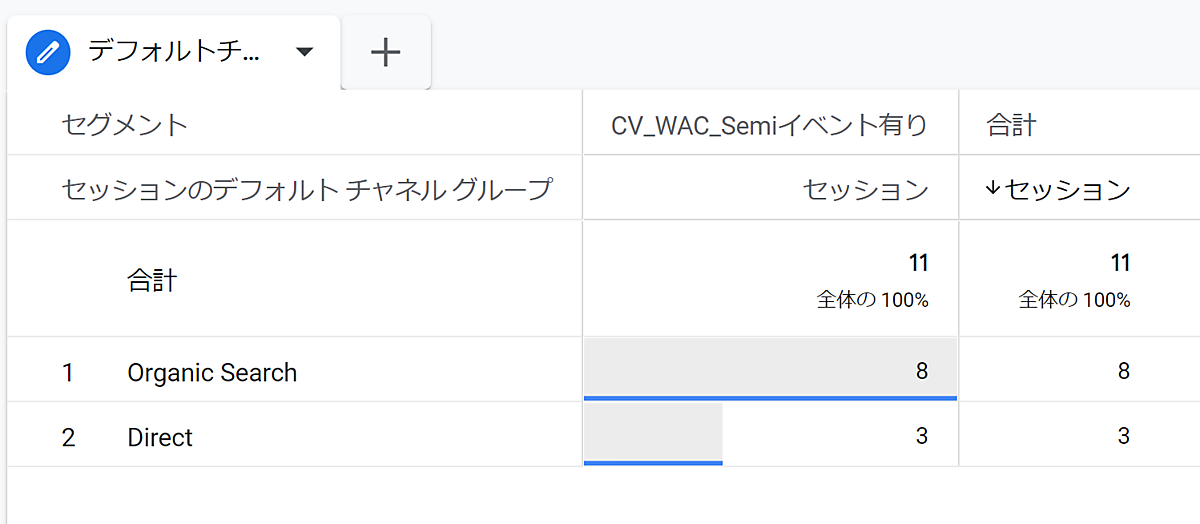The height and width of the screenshot is (524, 1200).
Task: Click the 合計 column header
Action: (x=1011, y=125)
